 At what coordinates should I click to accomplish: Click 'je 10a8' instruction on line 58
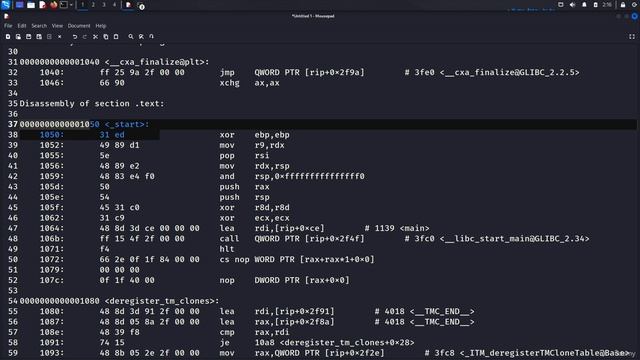click(x=247, y=342)
